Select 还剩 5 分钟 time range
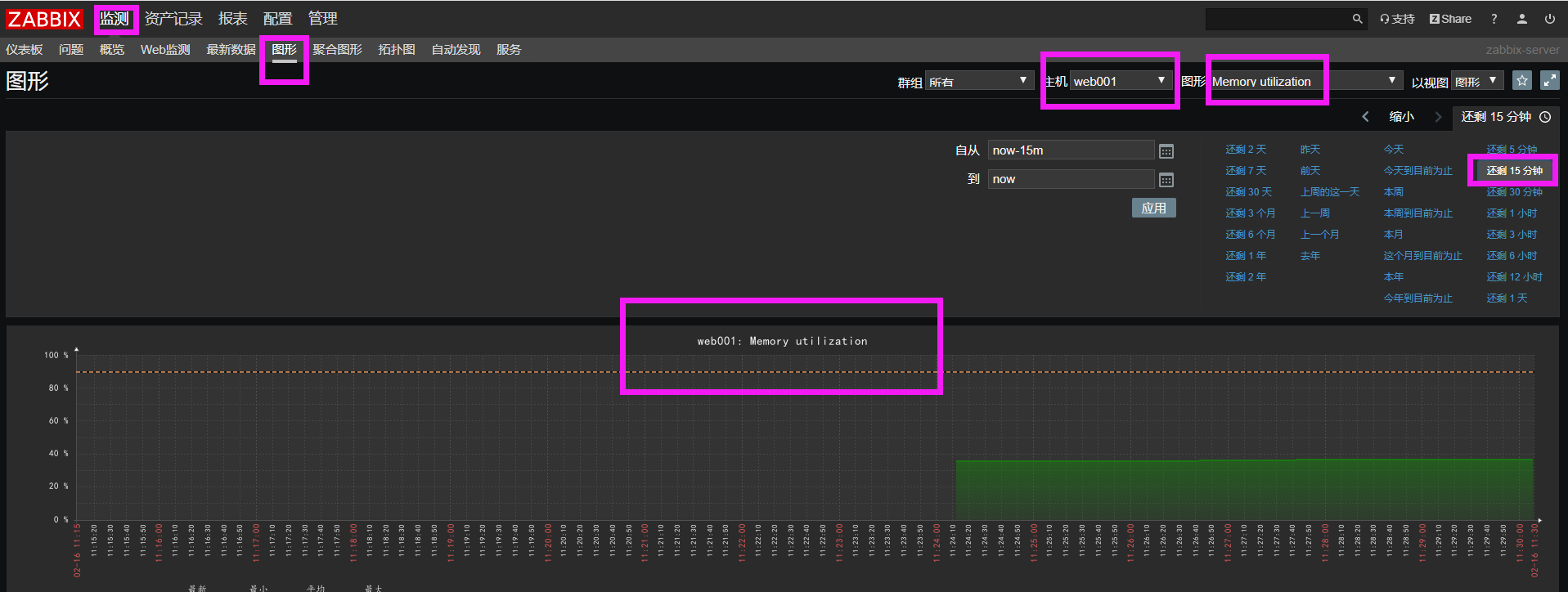 coord(1512,150)
